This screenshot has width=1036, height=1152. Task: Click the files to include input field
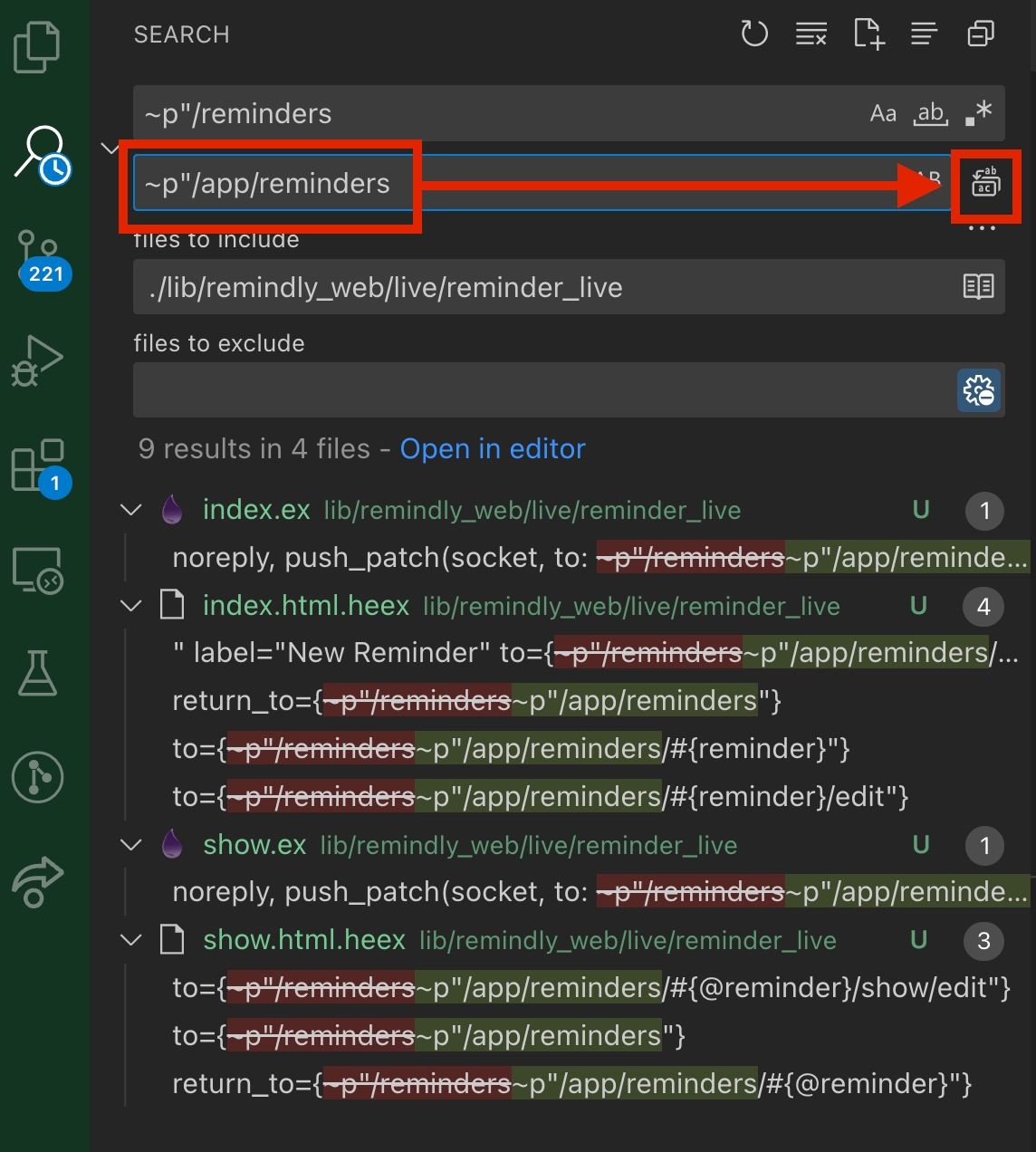tap(543, 288)
